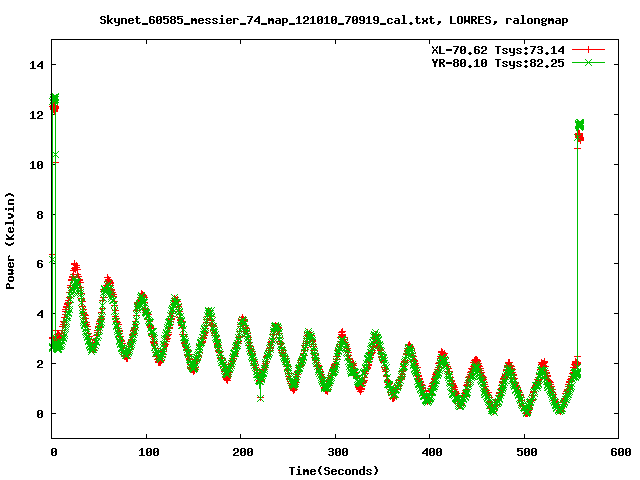Click x-axis tick label 100
The width and height of the screenshot is (640, 480).
point(148,452)
